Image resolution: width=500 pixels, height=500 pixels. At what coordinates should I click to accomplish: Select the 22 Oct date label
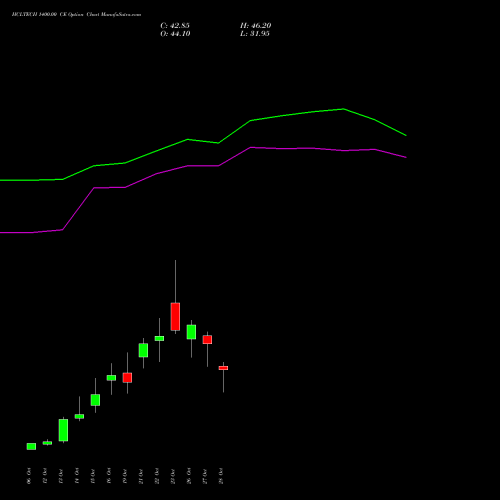pos(157,476)
